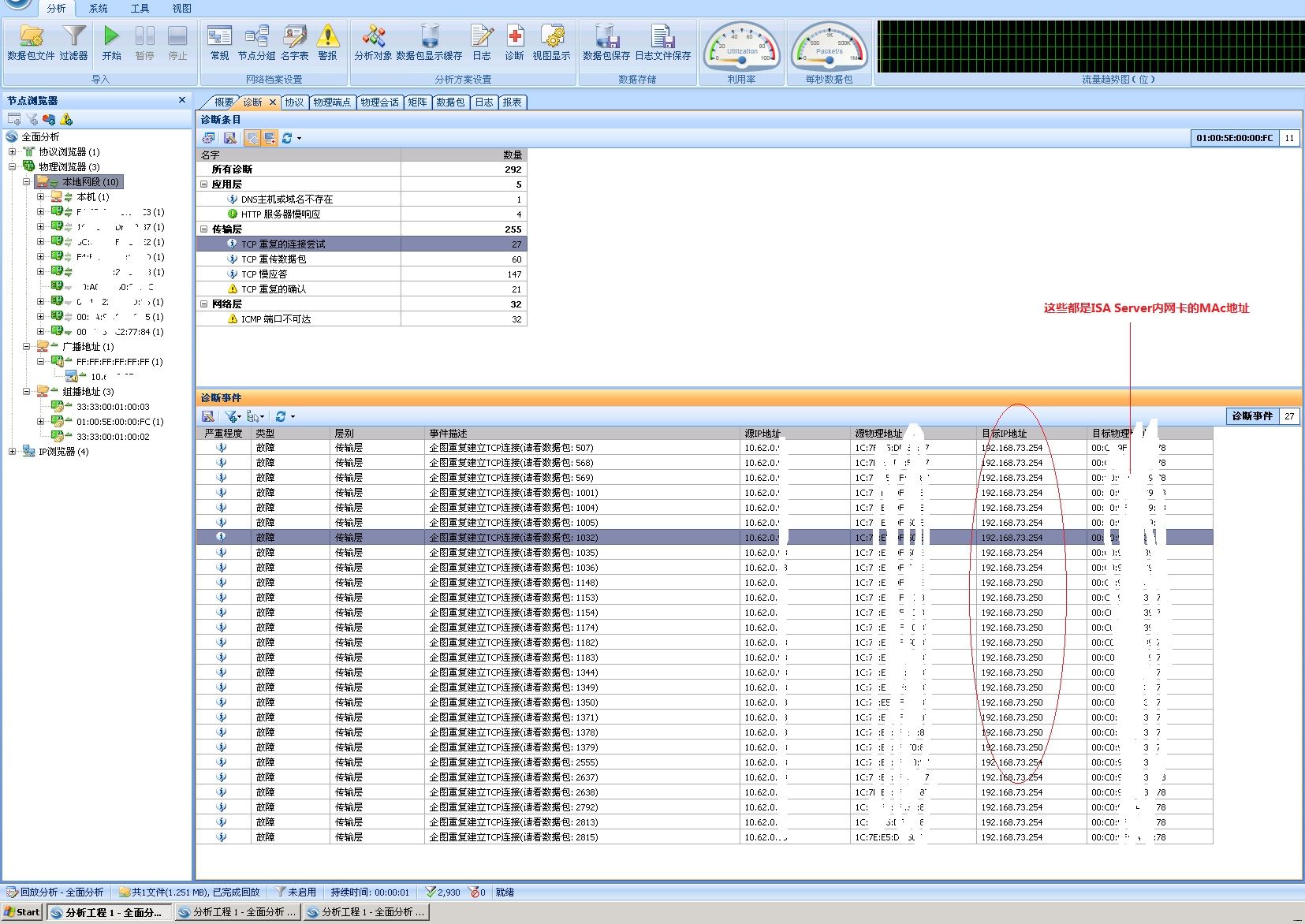Viewport: 1305px width, 924px height.
Task: Click the refresh icon in 诊断事件 toolbar
Action: pos(281,416)
